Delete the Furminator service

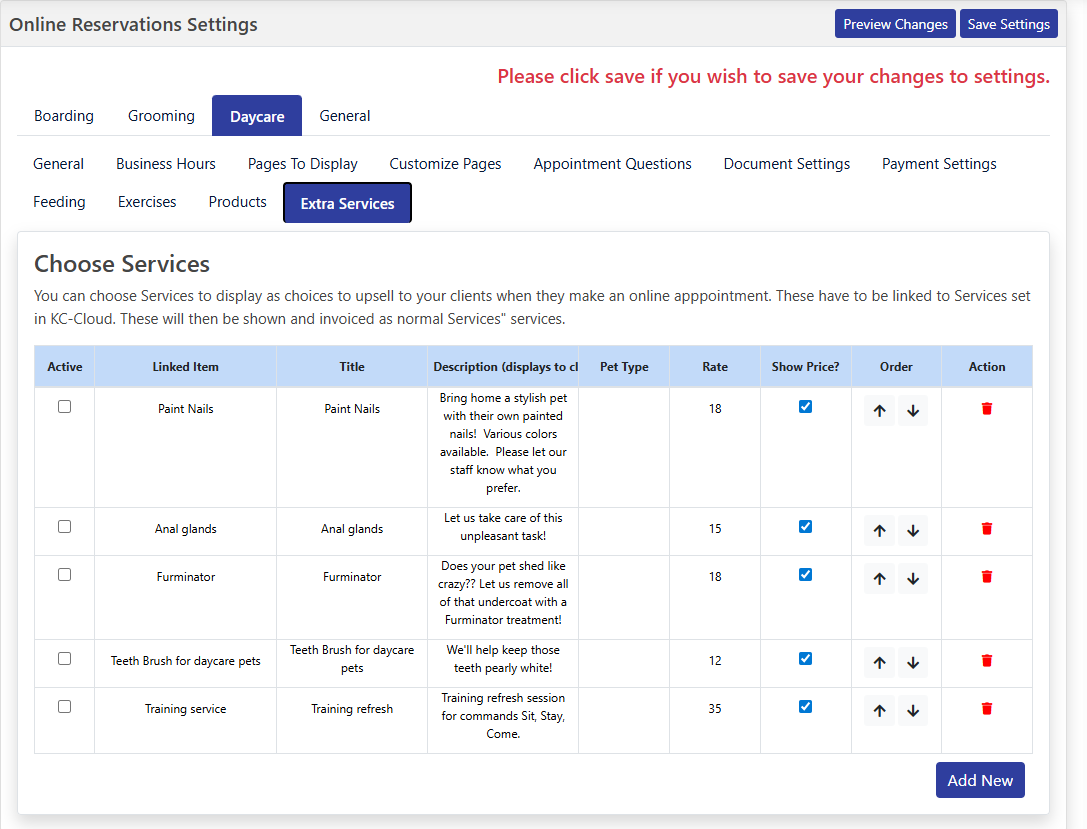pos(986,577)
